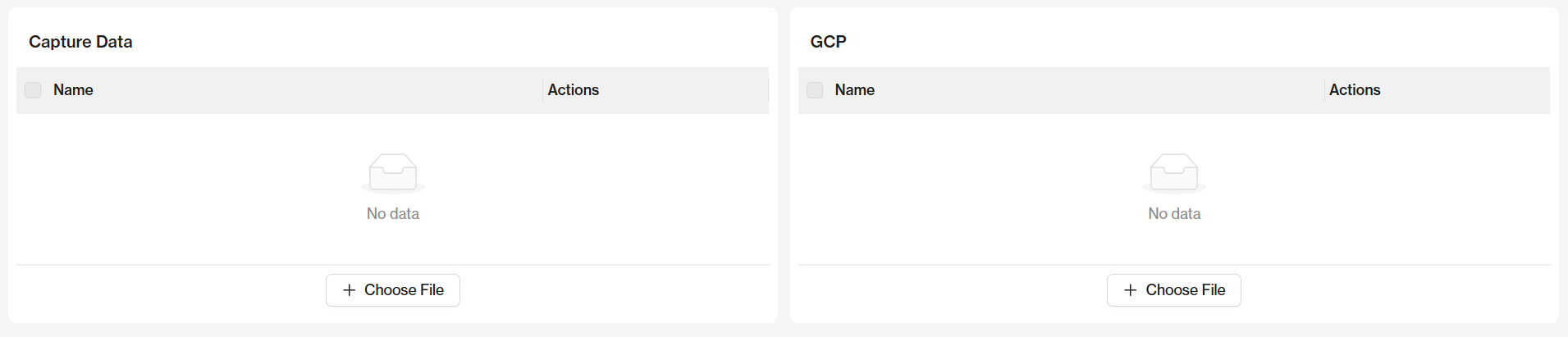Click the empty inbox icon in GCP panel
Viewport: 1568px width, 337px height.
pos(1174,172)
